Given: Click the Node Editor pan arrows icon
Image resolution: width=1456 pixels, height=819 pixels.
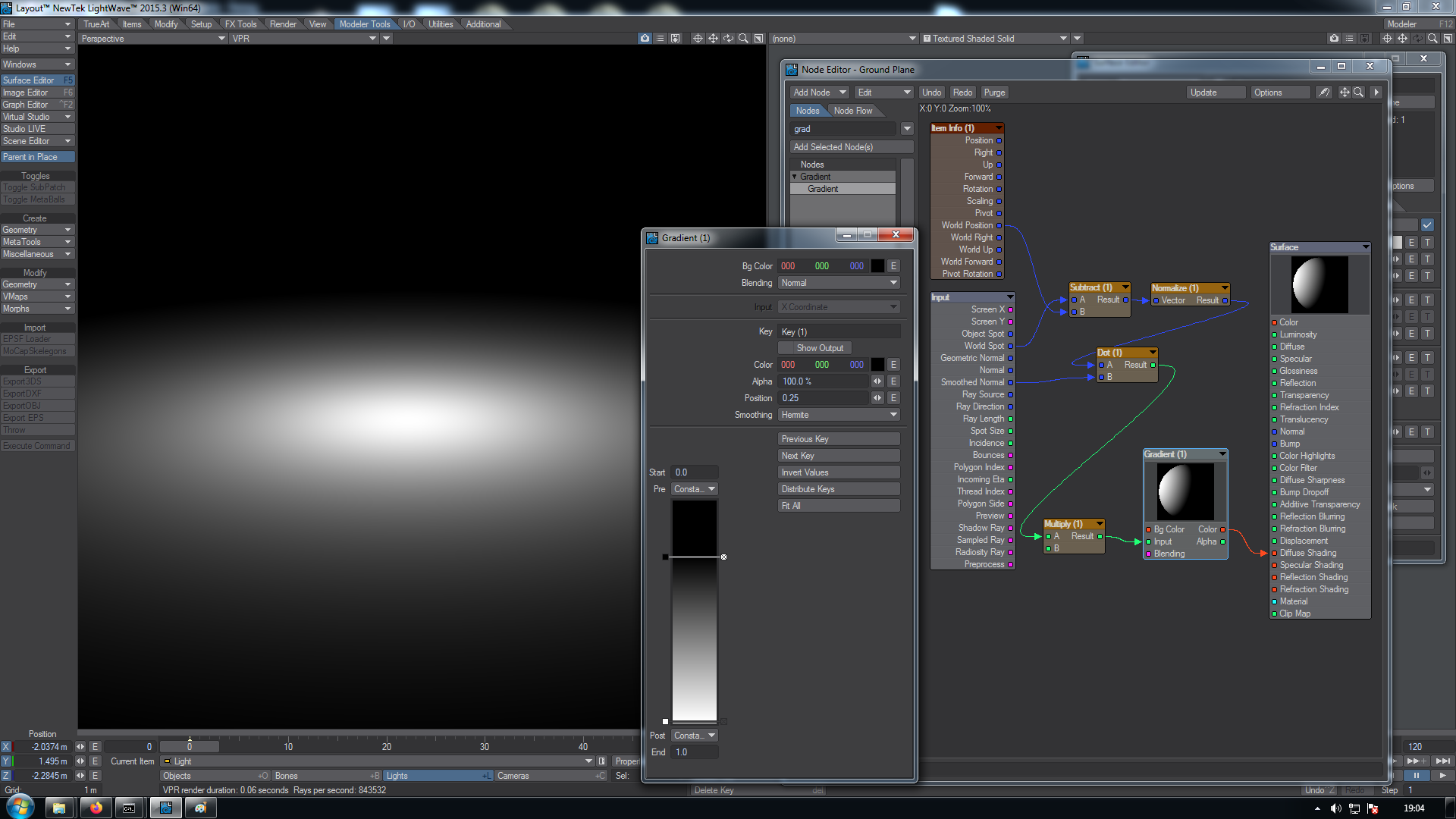Looking at the screenshot, I should point(1345,93).
